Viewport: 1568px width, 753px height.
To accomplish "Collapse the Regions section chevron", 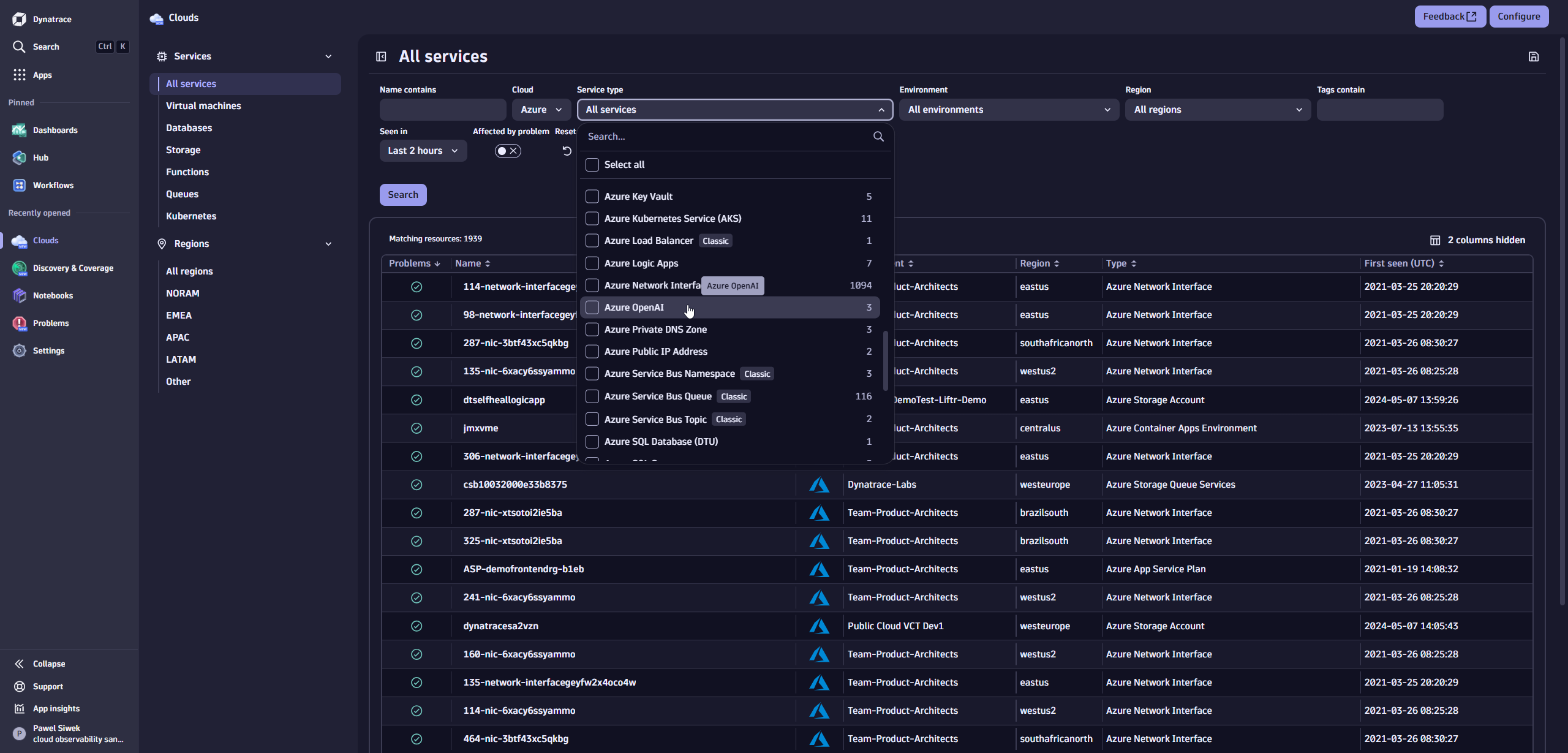I will point(329,243).
